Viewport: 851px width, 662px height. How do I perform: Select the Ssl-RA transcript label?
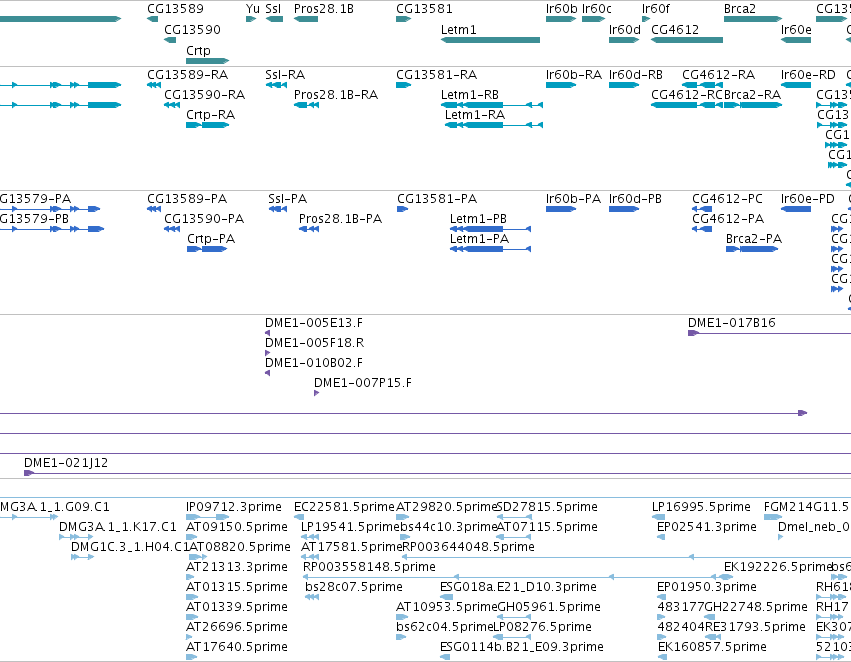(285, 75)
